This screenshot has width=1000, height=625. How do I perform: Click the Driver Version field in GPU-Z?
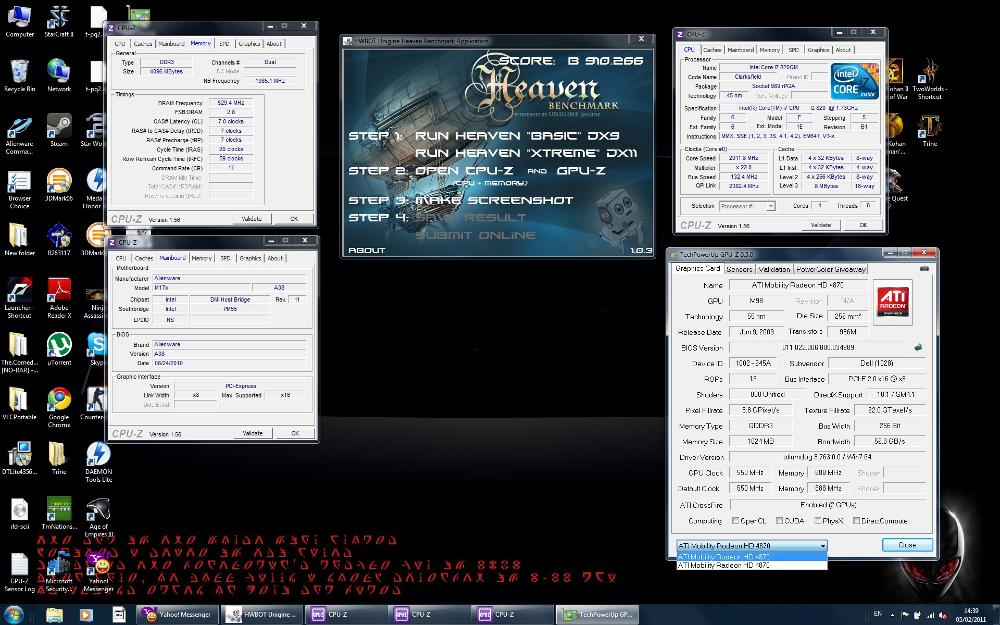point(828,457)
